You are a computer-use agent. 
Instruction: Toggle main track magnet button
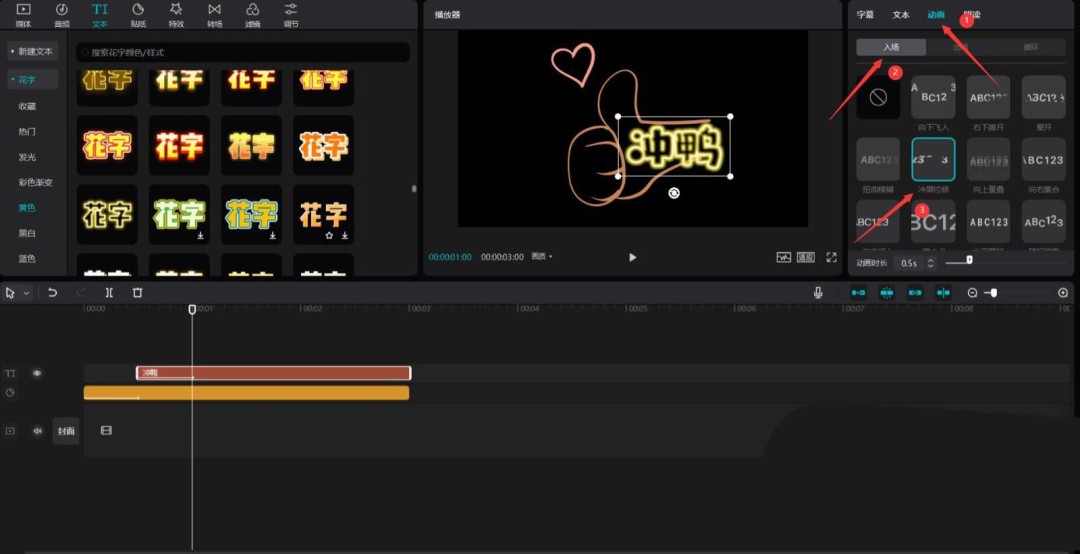click(x=858, y=293)
